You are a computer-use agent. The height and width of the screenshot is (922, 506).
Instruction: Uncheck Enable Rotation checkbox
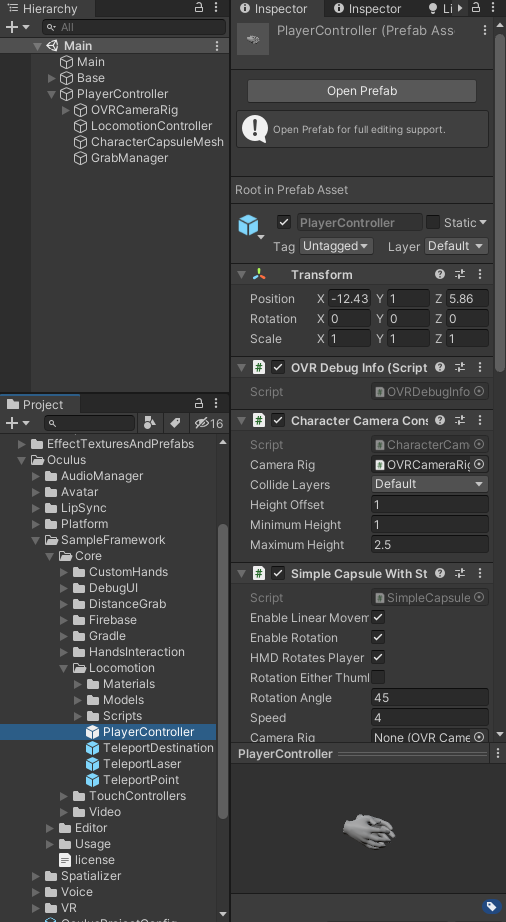[378, 637]
